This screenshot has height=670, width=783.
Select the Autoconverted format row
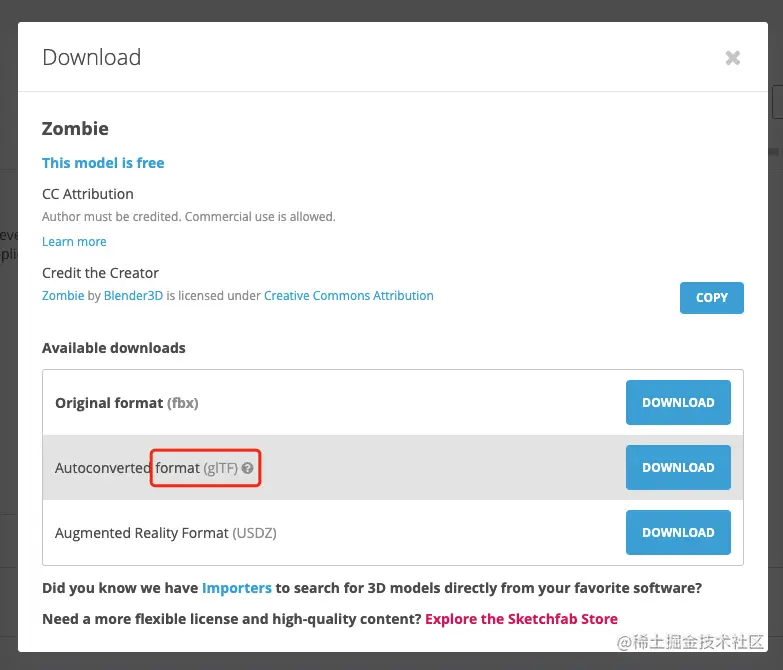click(393, 467)
